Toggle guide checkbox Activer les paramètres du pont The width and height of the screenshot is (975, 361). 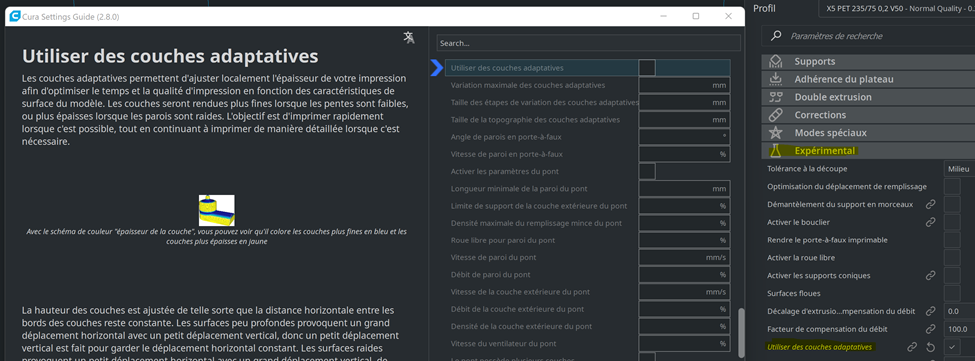pyautogui.click(x=647, y=171)
